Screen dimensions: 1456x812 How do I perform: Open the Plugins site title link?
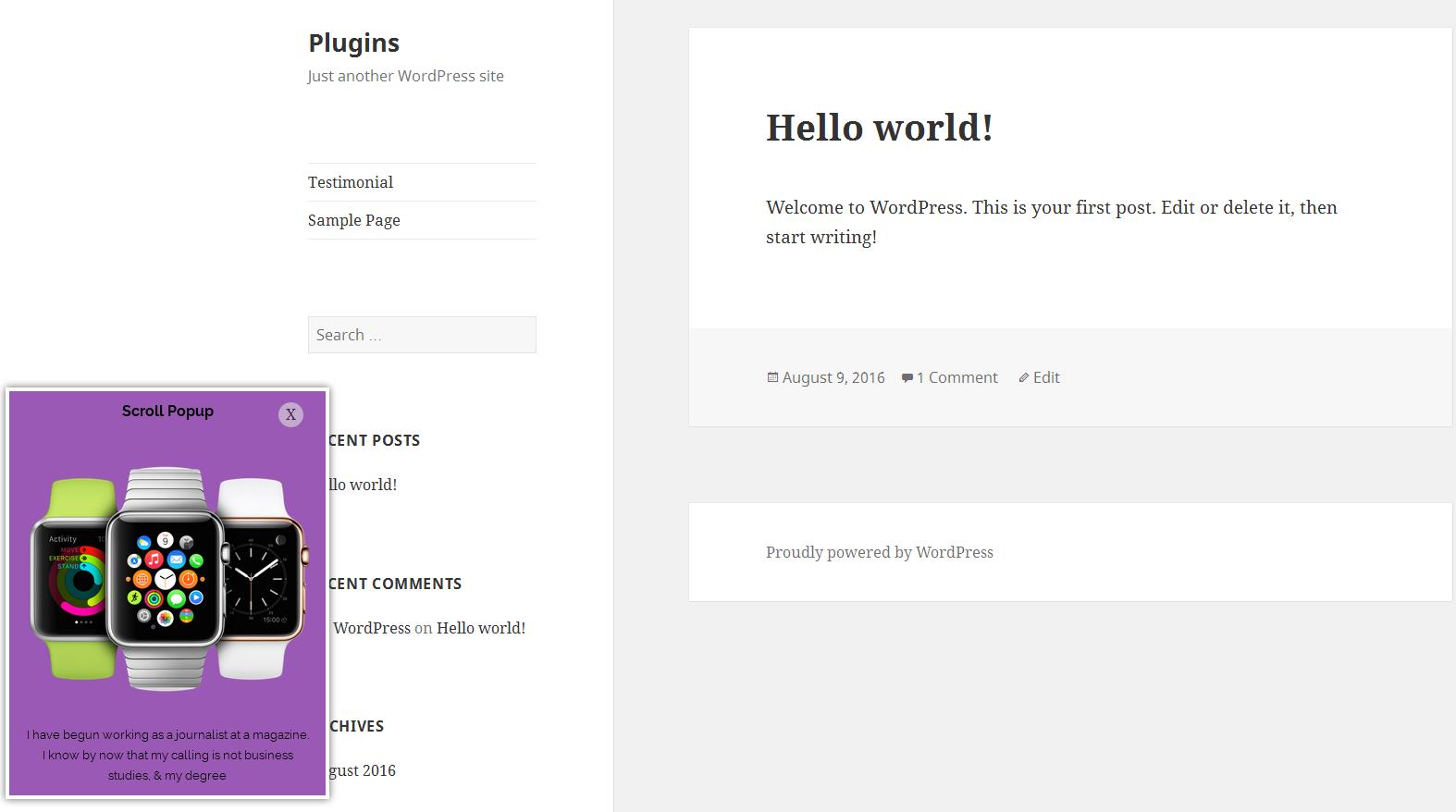(353, 43)
